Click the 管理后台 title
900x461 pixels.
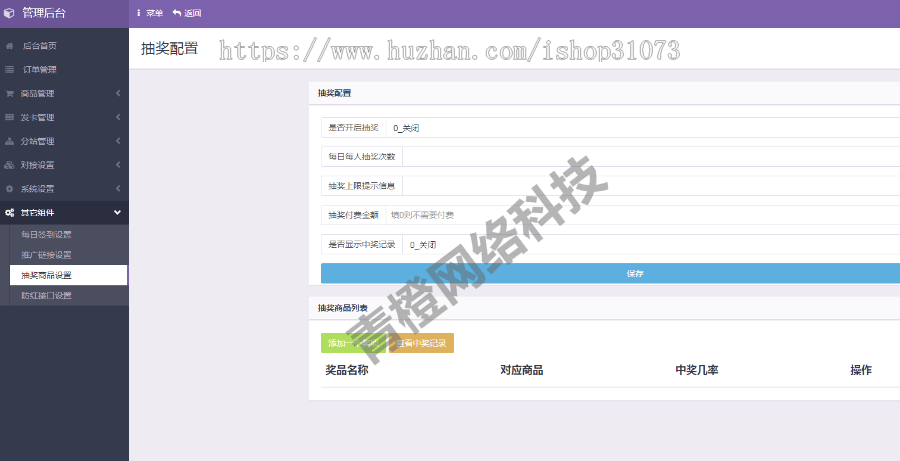pyautogui.click(x=44, y=13)
